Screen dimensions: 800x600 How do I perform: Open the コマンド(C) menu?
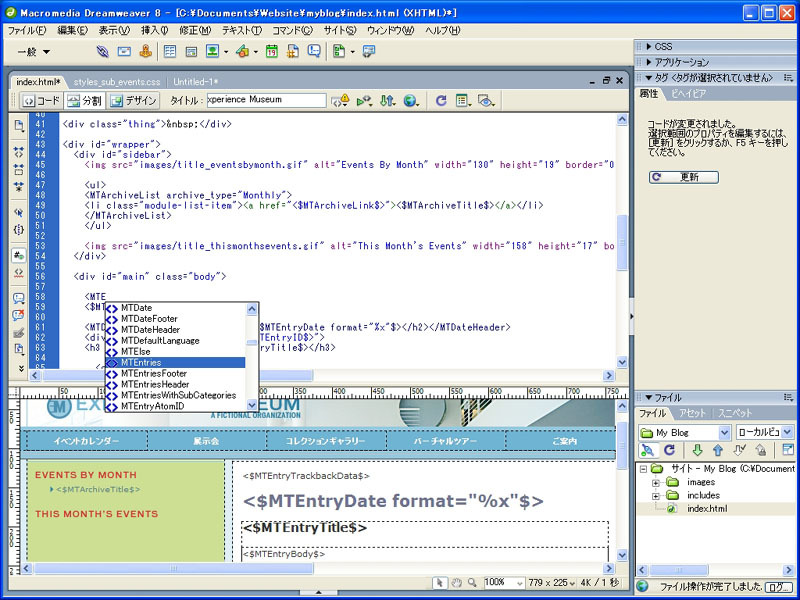[x=292, y=31]
